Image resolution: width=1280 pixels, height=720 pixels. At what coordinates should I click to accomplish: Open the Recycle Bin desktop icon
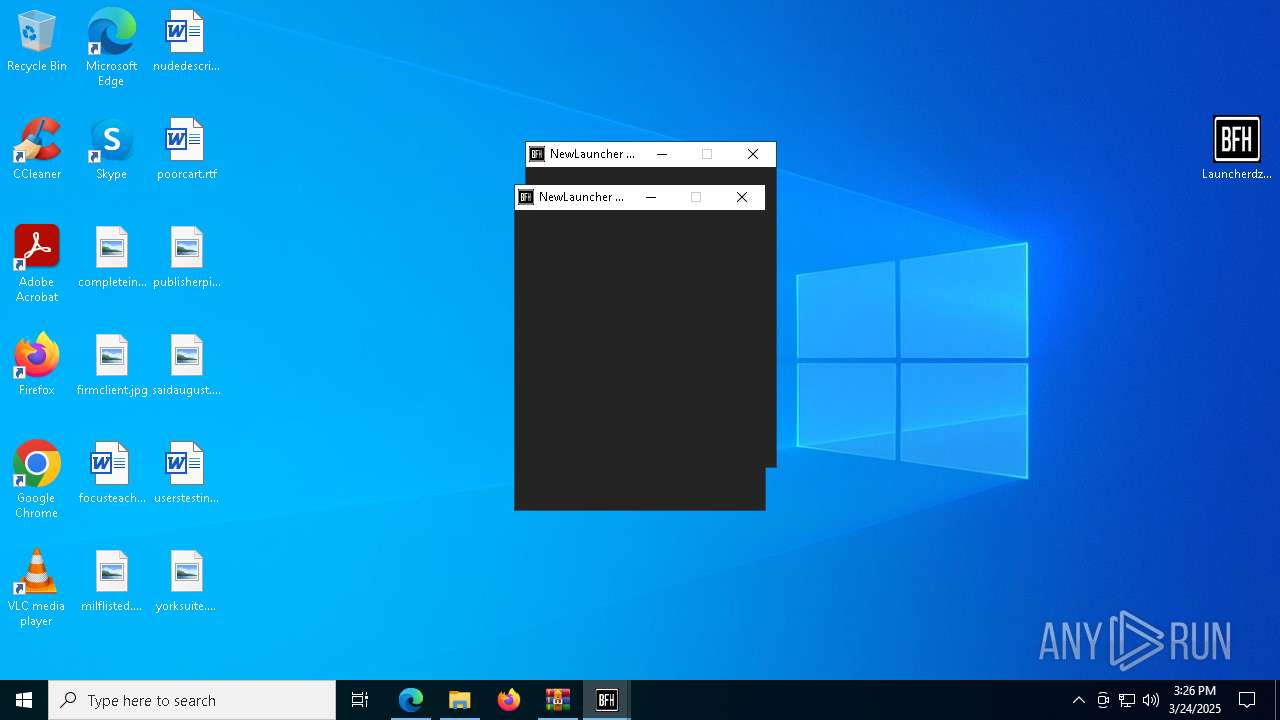(x=37, y=42)
